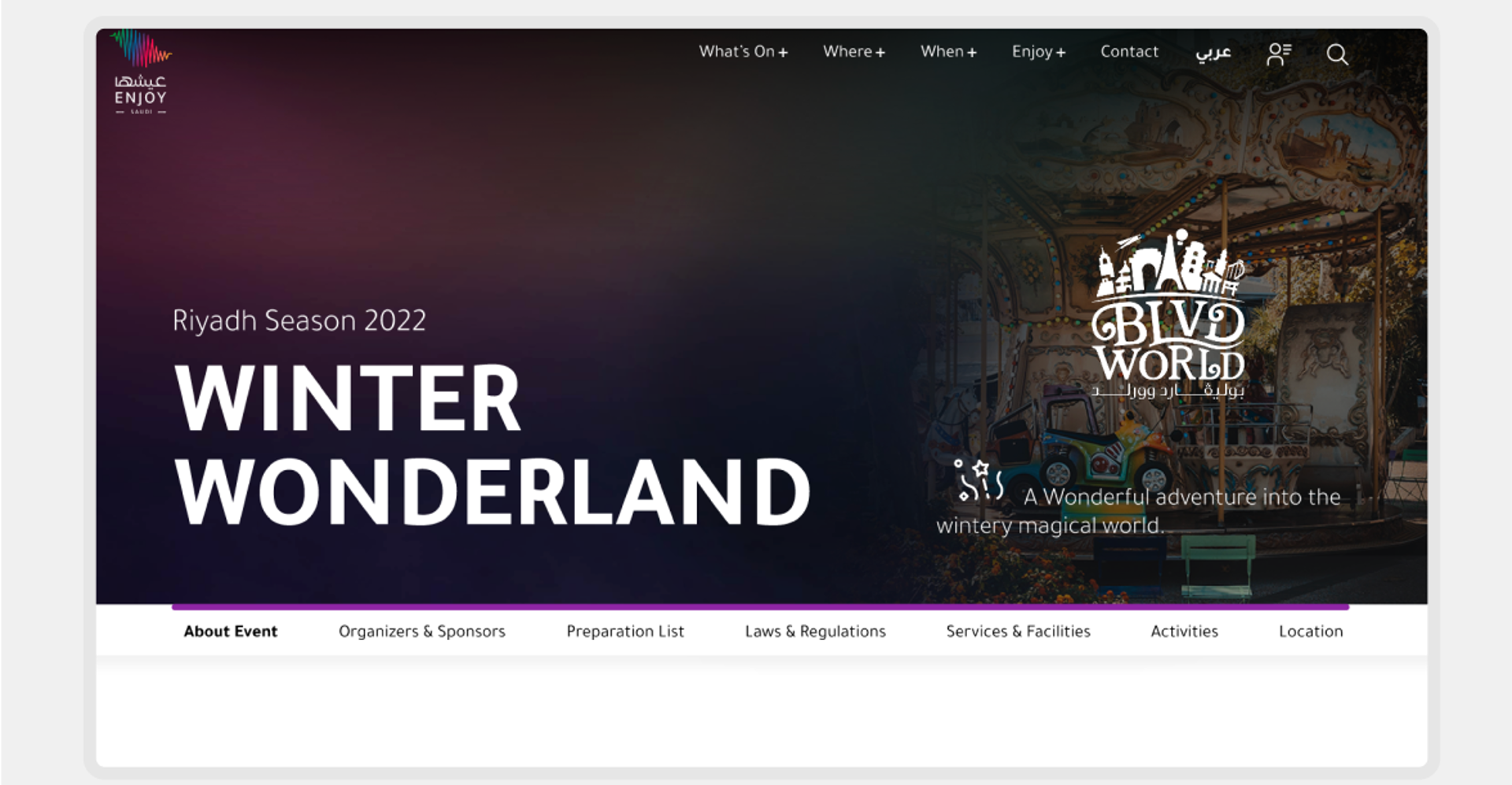Click the sparkle fireworks icon
1512x785 pixels.
[978, 480]
